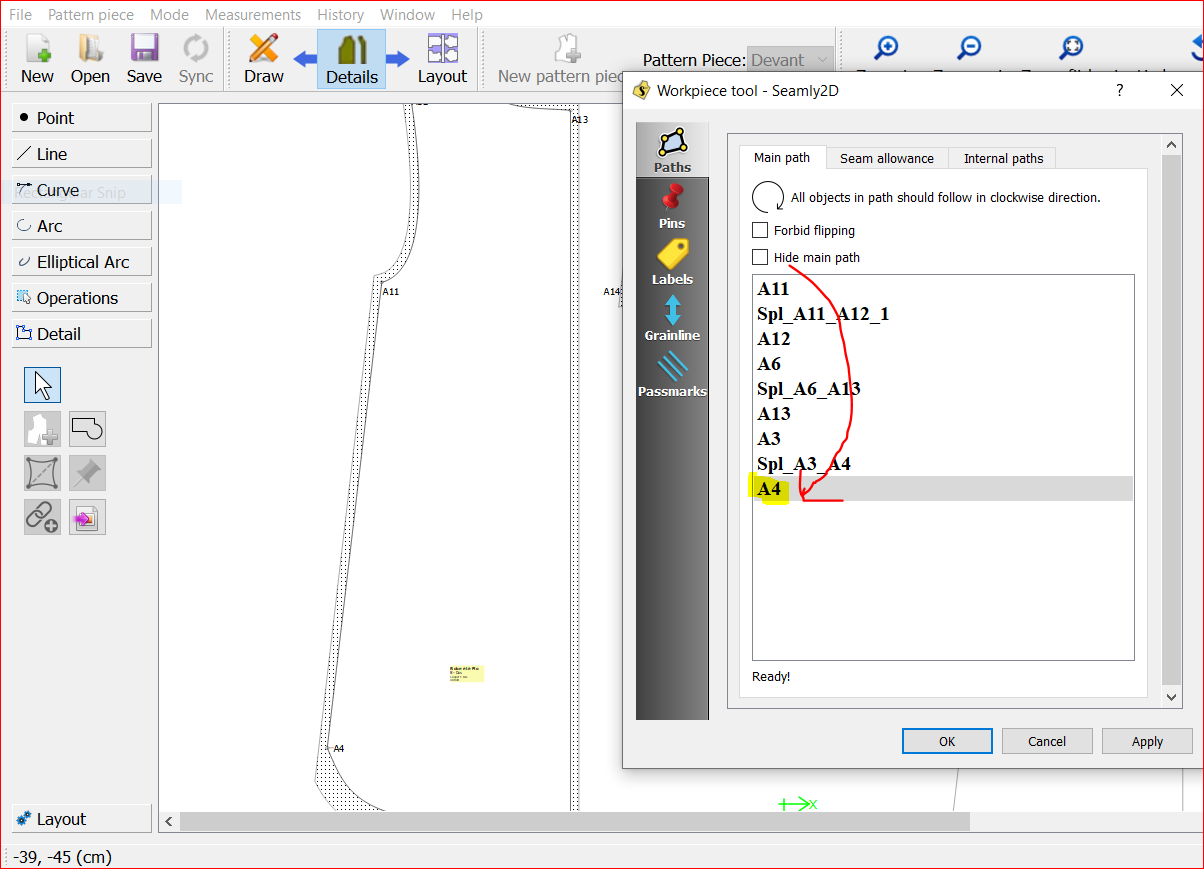Click the Save toolbar icon
The width and height of the screenshot is (1204, 869).
pyautogui.click(x=144, y=58)
